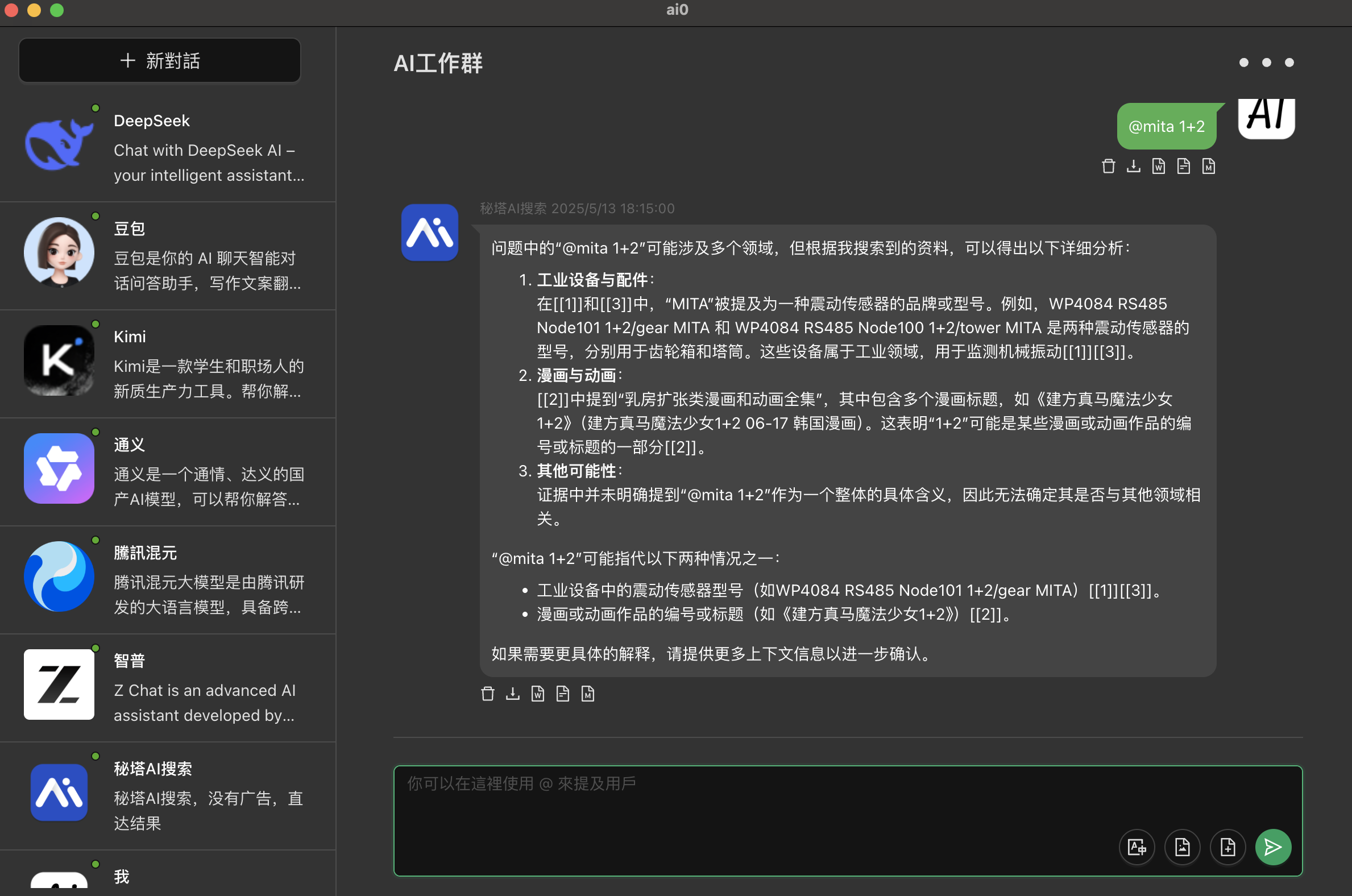Export the user message as text file
The width and height of the screenshot is (1352, 896).
[1184, 166]
